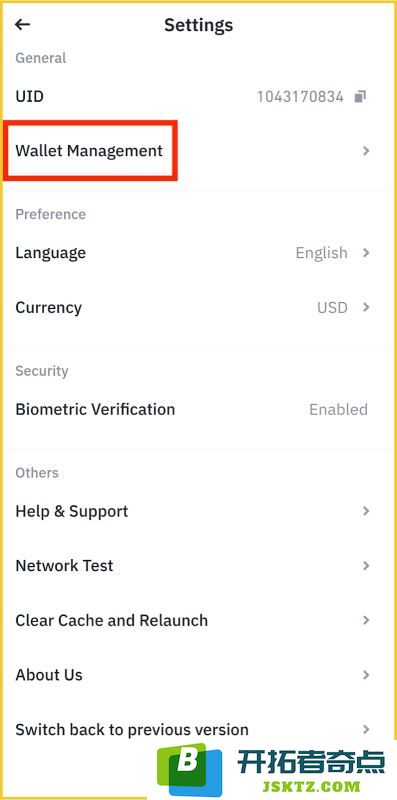Click the Help & Support chevron
Viewport: 397px width, 800px height.
coord(365,511)
